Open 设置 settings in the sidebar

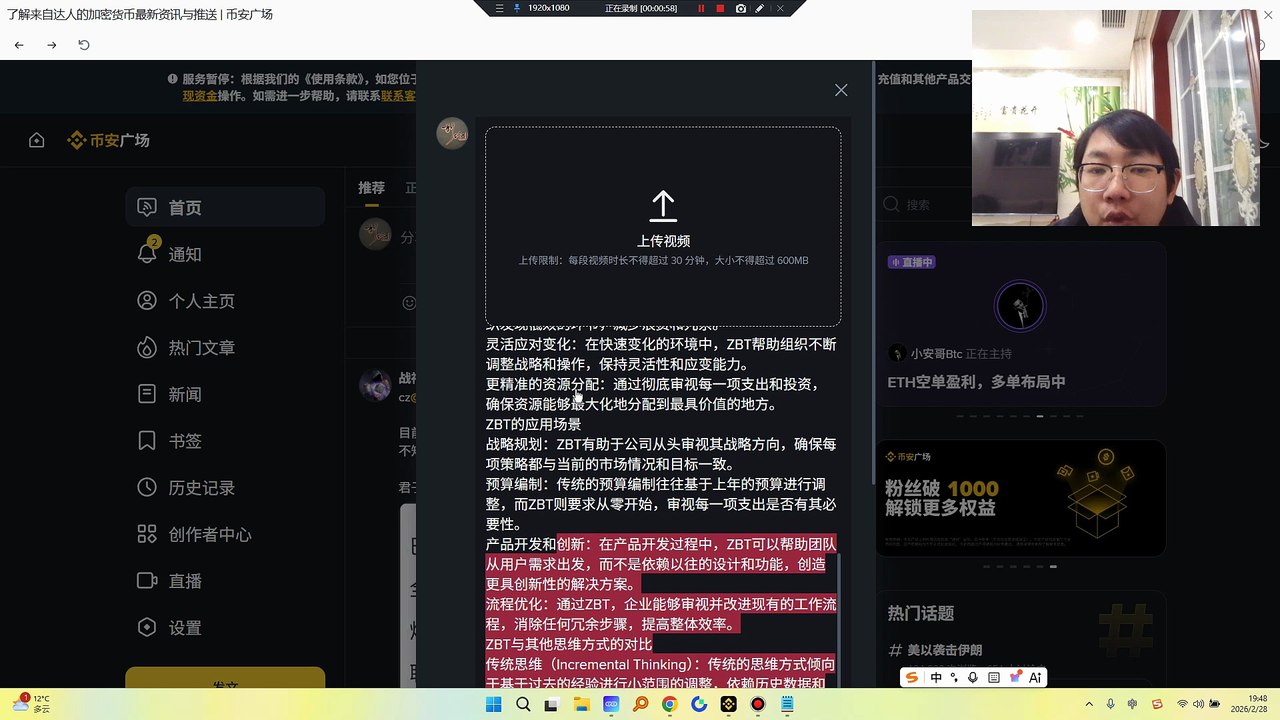225,628
